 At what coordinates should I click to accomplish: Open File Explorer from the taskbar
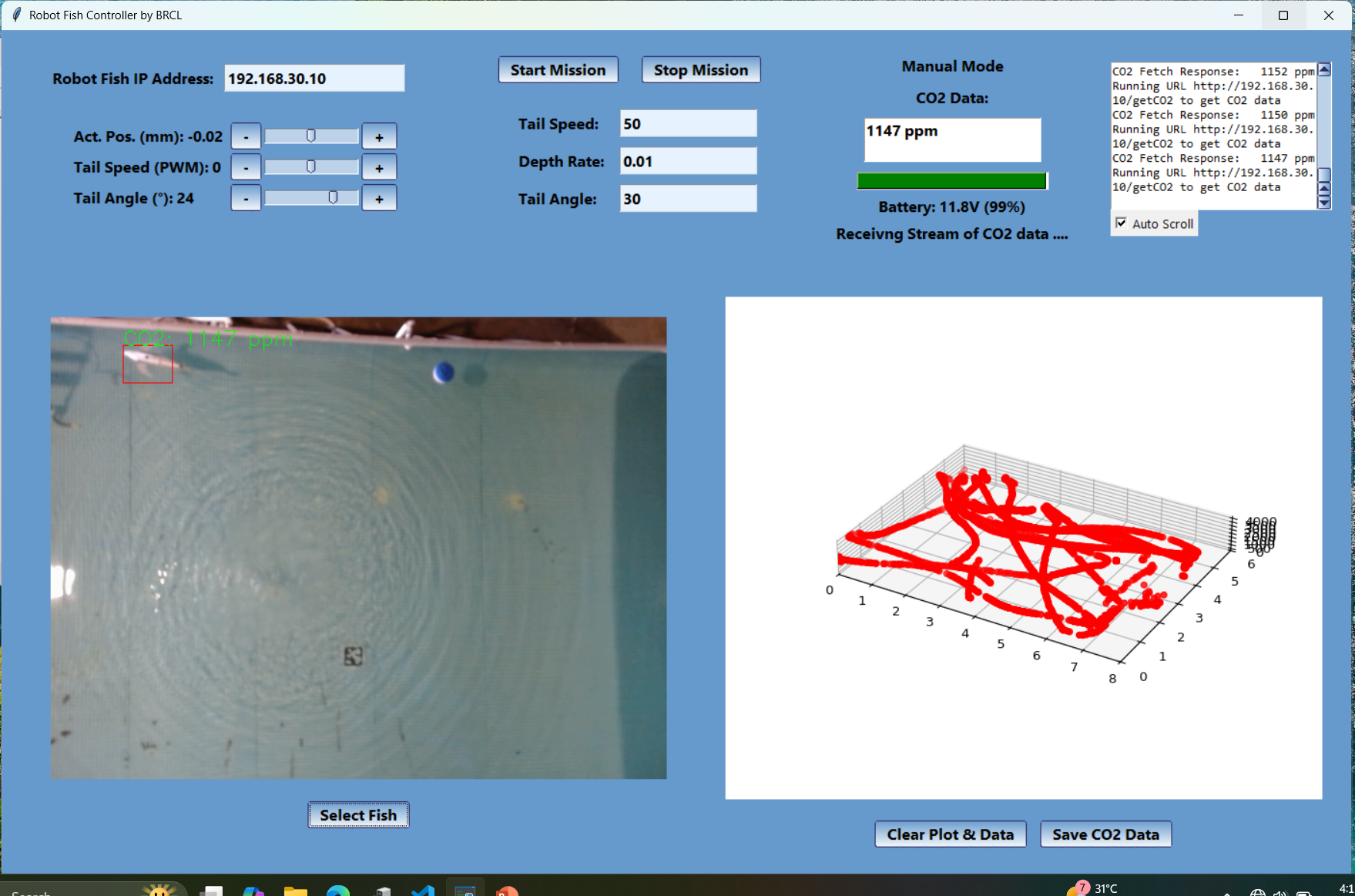pos(295,891)
